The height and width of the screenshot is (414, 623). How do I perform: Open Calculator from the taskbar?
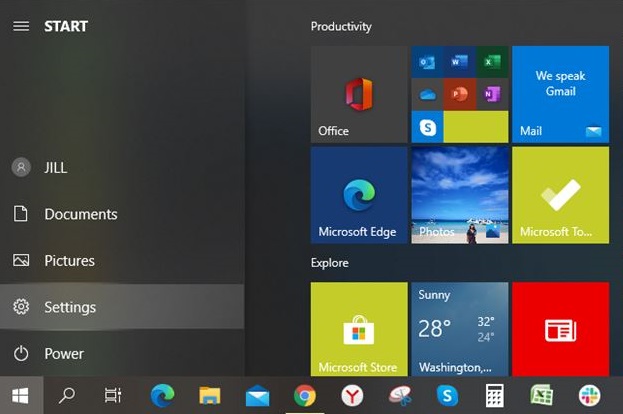495,395
